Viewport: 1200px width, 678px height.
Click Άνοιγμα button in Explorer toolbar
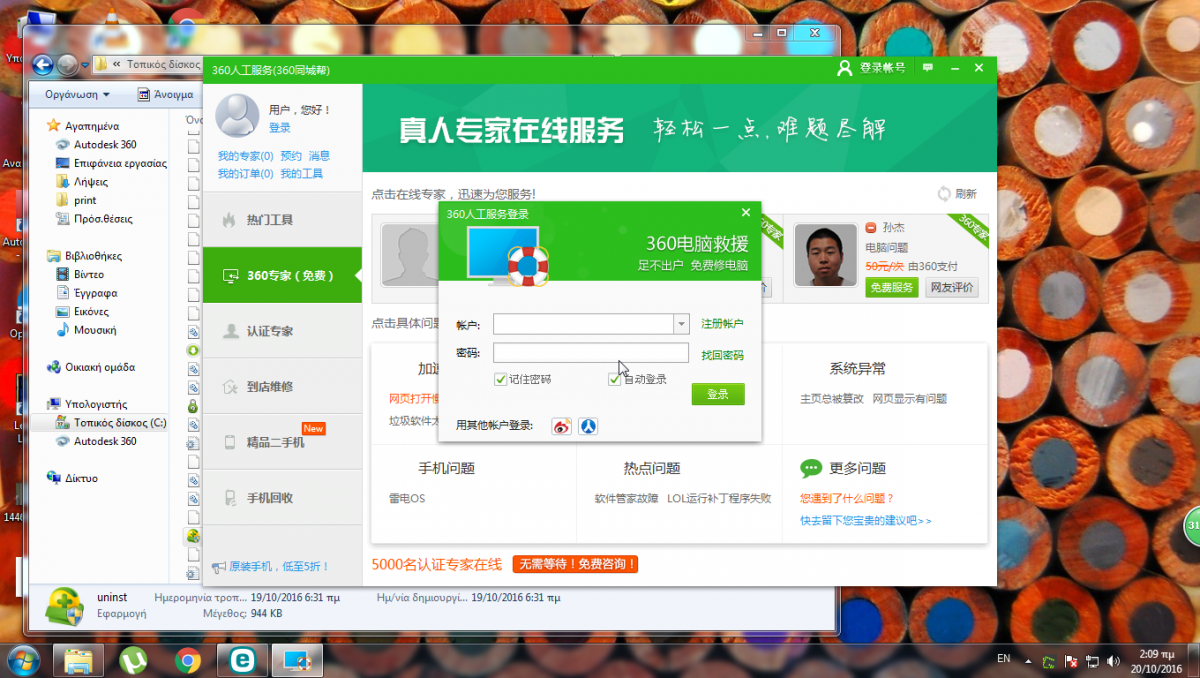pyautogui.click(x=166, y=94)
